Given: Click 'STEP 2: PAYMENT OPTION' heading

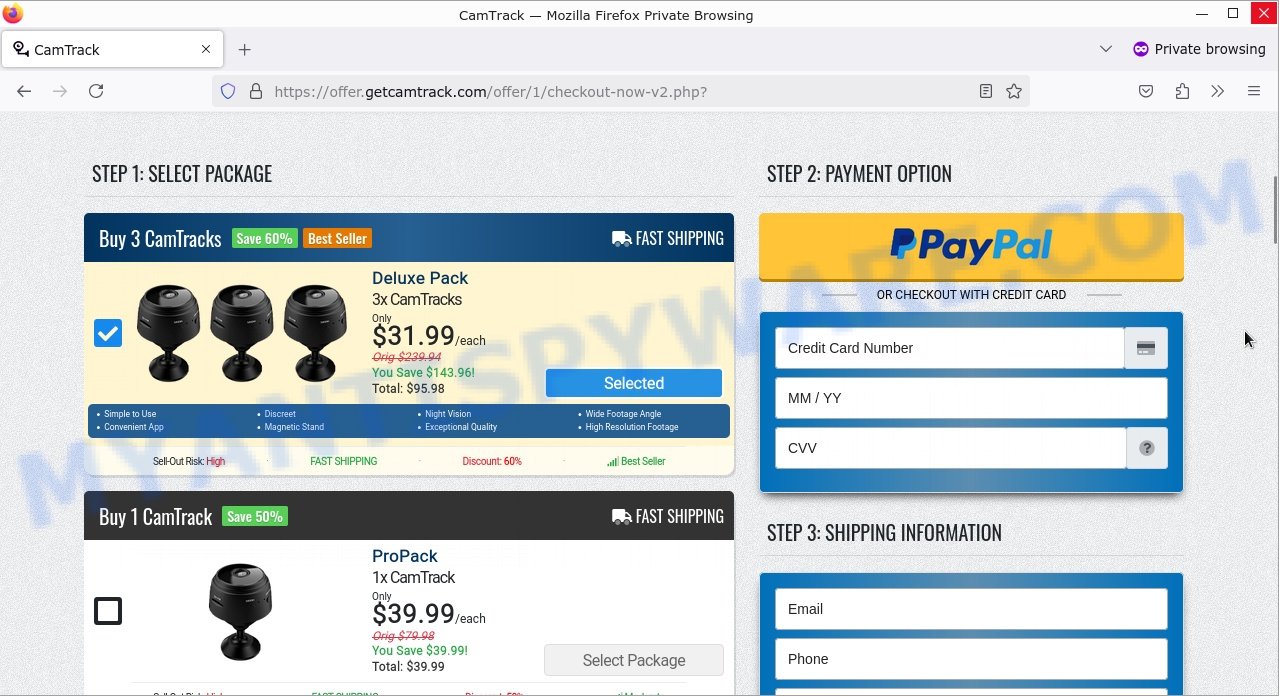Looking at the screenshot, I should [x=859, y=174].
